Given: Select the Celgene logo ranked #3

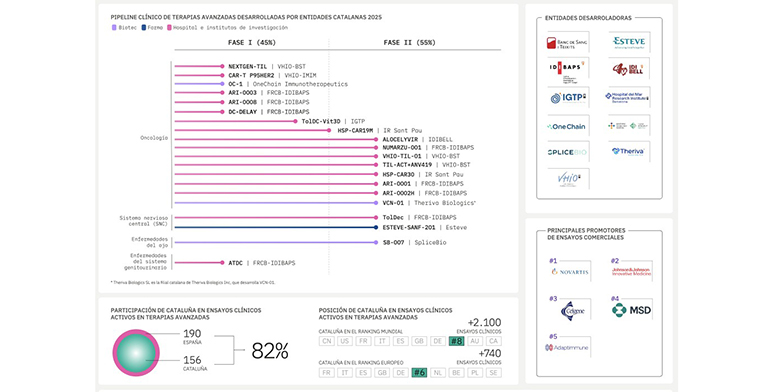Looking at the screenshot, I should click(x=572, y=310).
